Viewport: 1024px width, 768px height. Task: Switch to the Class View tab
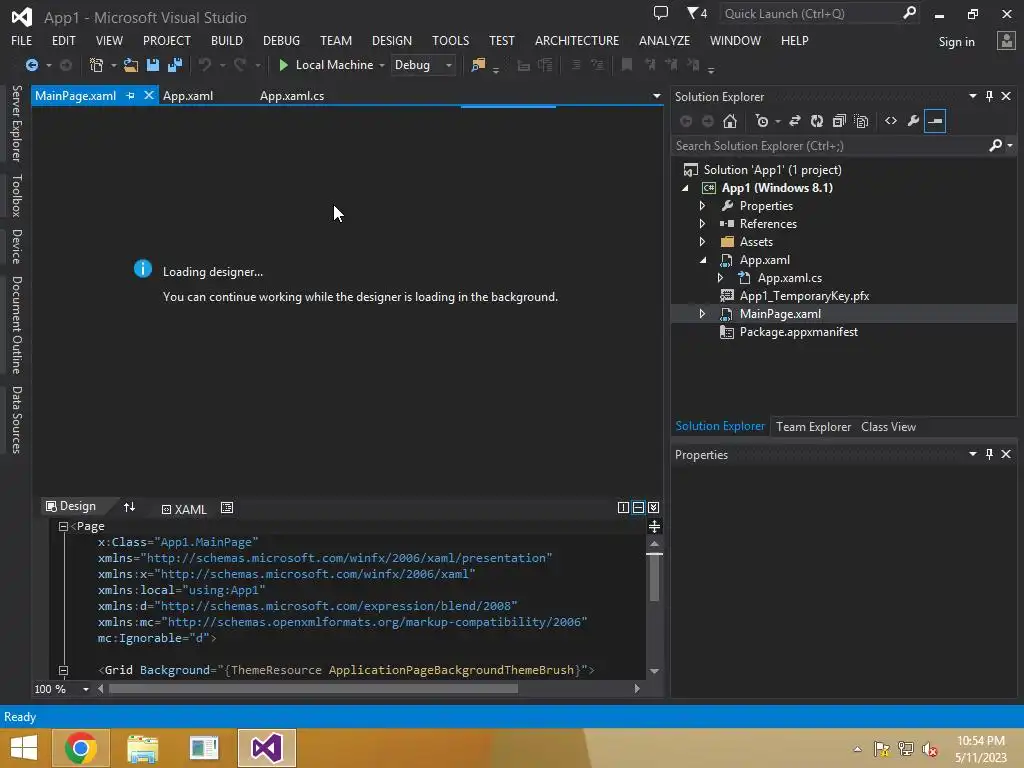(888, 426)
